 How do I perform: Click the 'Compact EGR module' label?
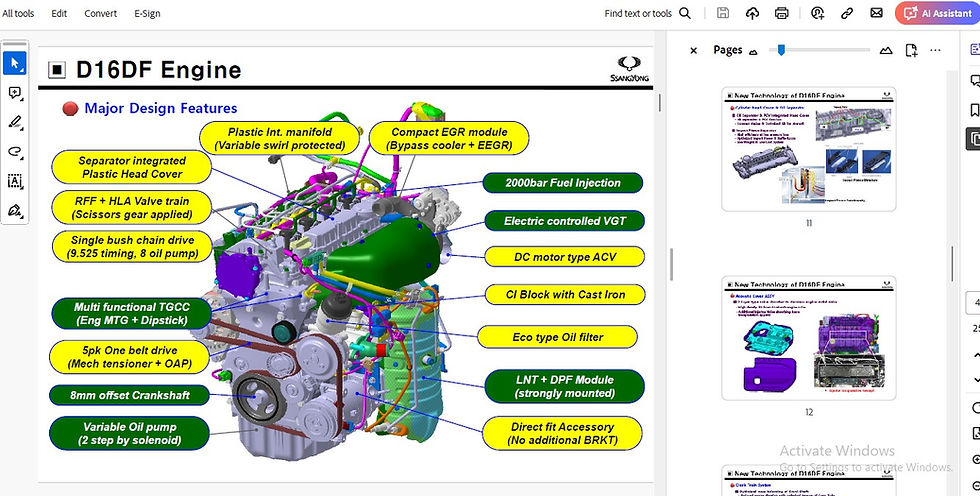tap(449, 139)
